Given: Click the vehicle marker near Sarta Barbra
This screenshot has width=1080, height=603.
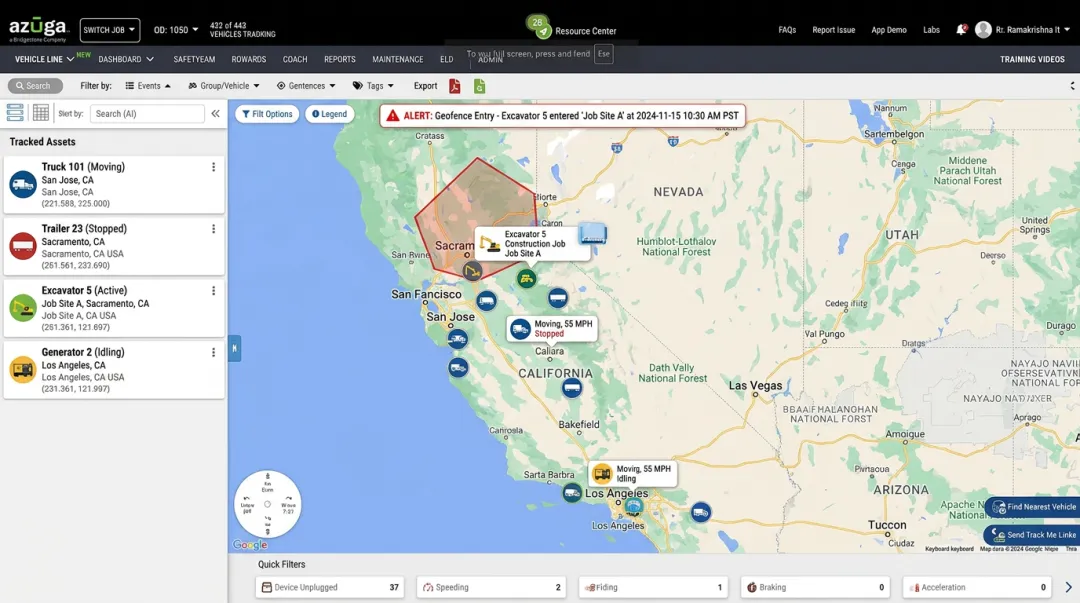Looking at the screenshot, I should (x=572, y=493).
